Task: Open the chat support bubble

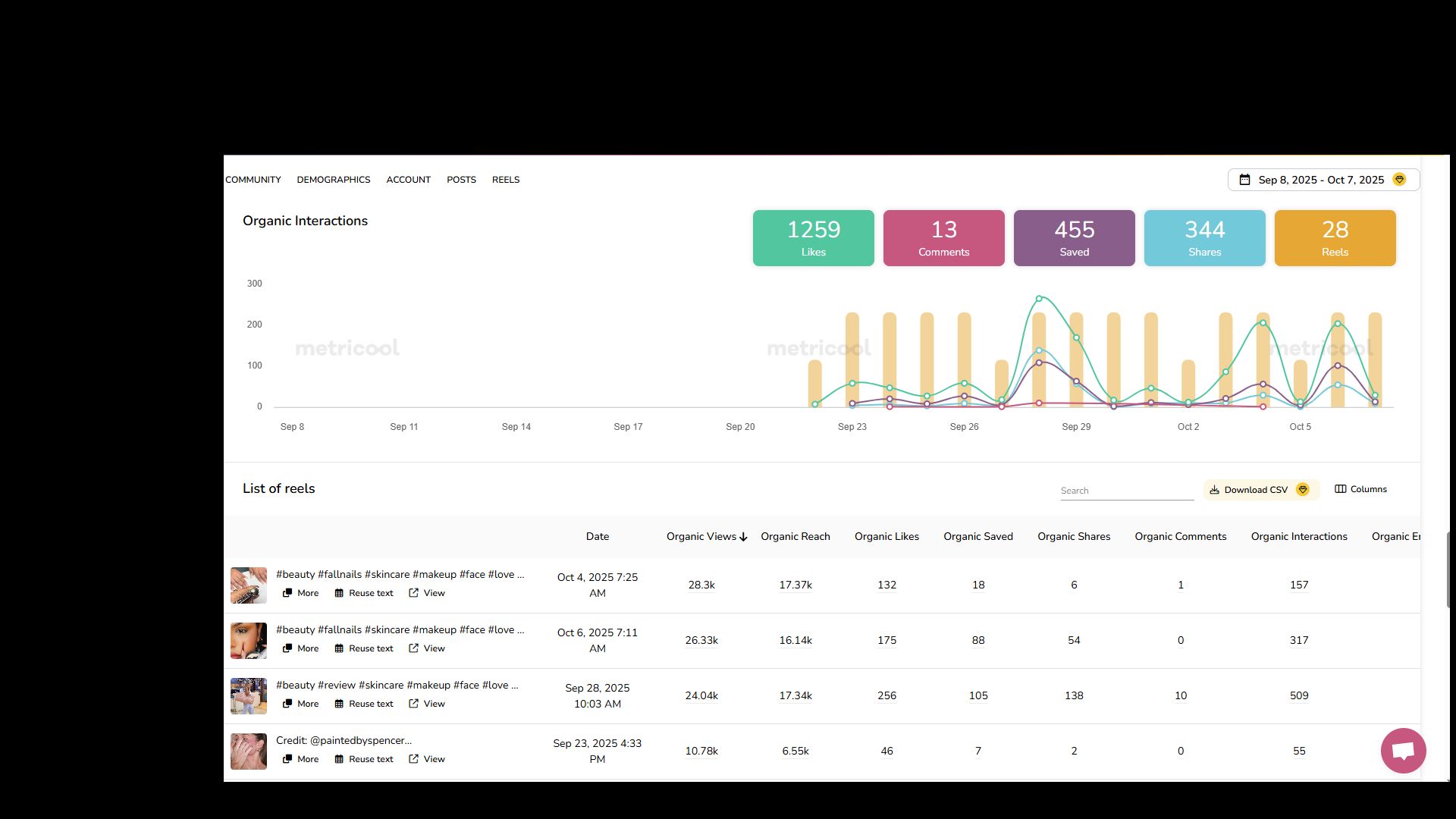Action: (1403, 751)
